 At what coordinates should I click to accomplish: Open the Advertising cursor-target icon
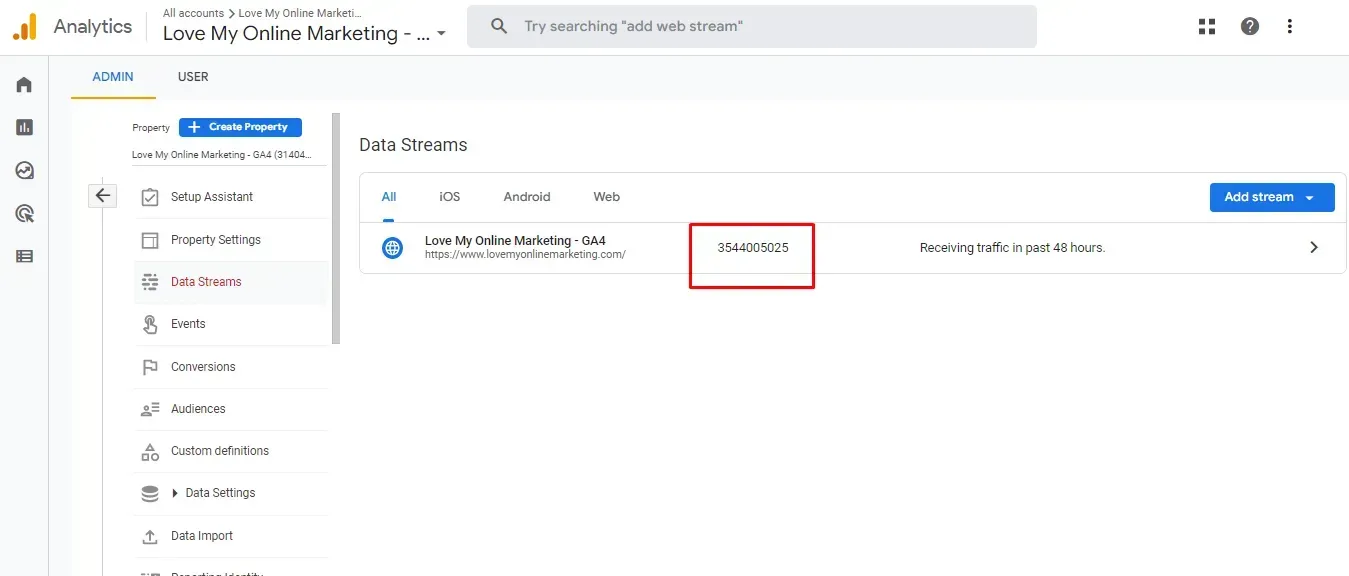pyautogui.click(x=24, y=213)
